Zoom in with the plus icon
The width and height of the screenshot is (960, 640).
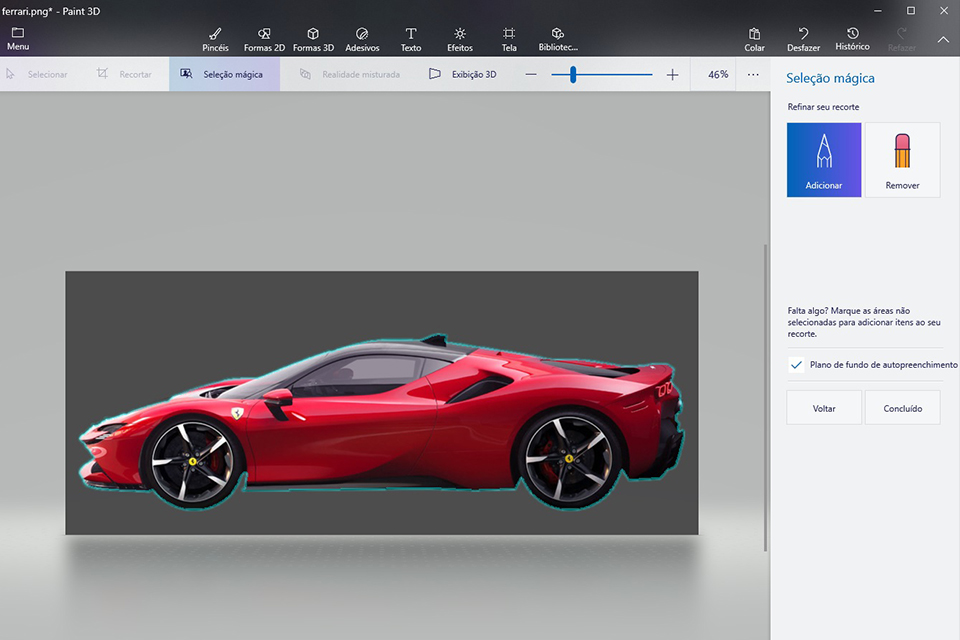(x=672, y=75)
